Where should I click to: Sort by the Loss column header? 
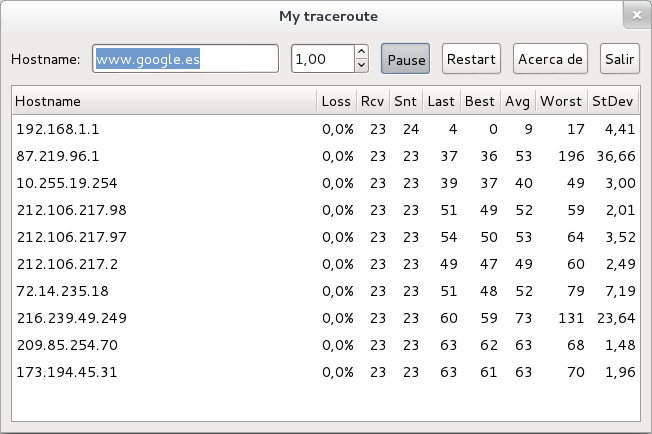tap(336, 101)
